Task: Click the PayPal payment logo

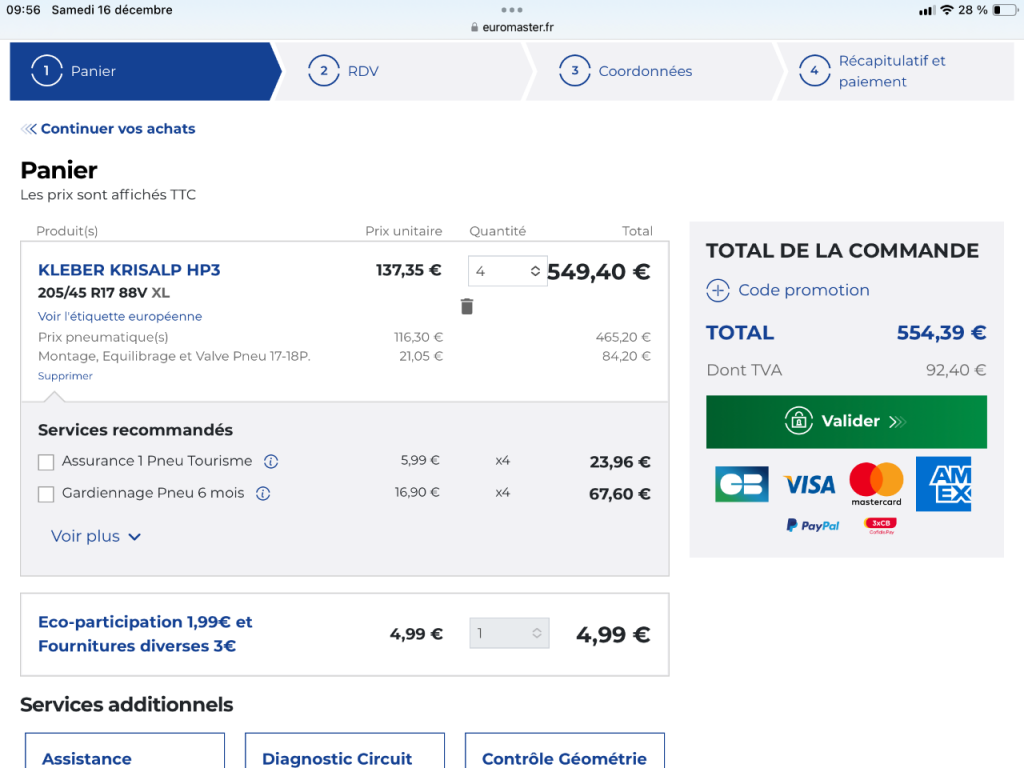Action: (x=813, y=526)
